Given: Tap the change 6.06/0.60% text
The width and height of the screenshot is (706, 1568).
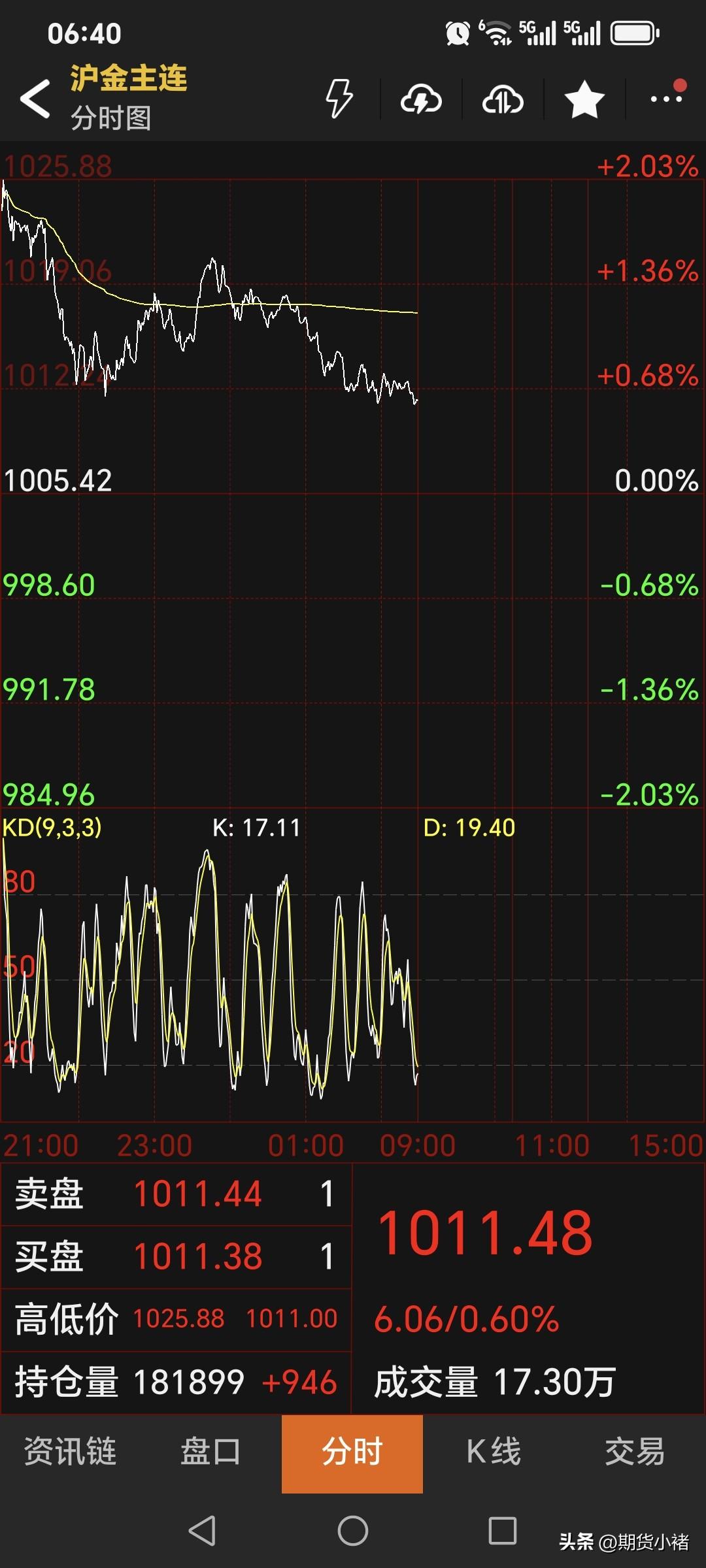Looking at the screenshot, I should point(467,1319).
